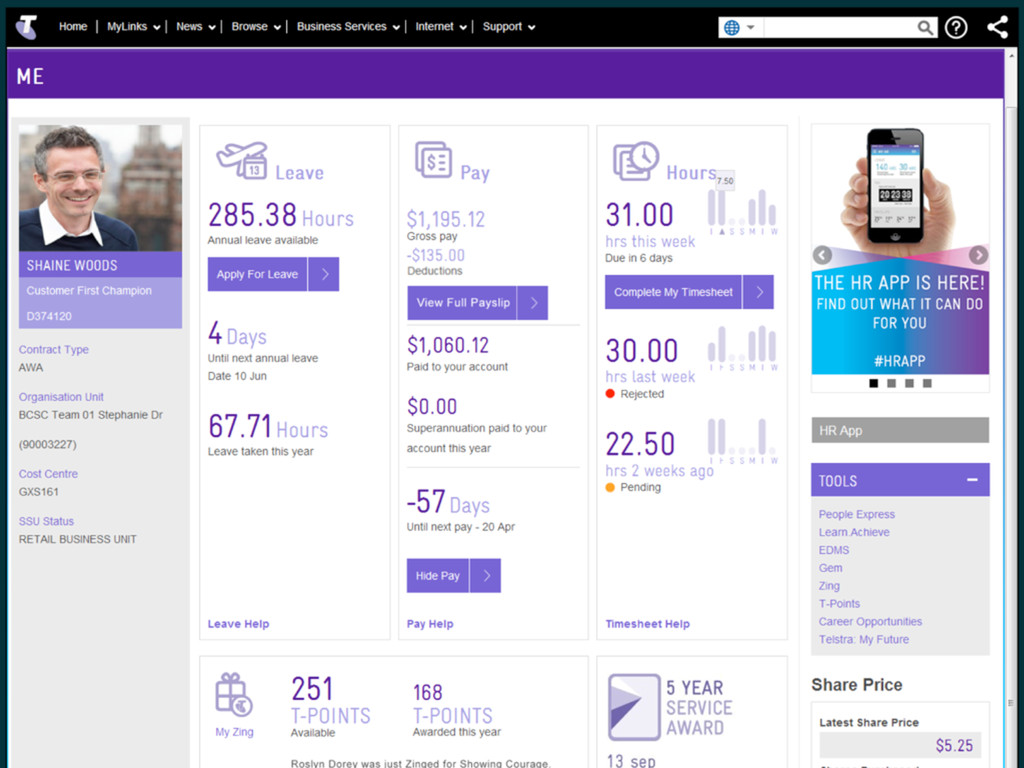Click the Contract Type label
Screen dimensions: 1024x768
click(54, 349)
